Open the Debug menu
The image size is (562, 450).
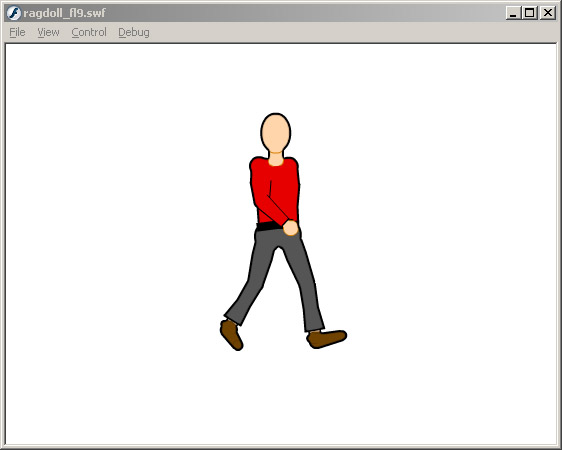134,32
